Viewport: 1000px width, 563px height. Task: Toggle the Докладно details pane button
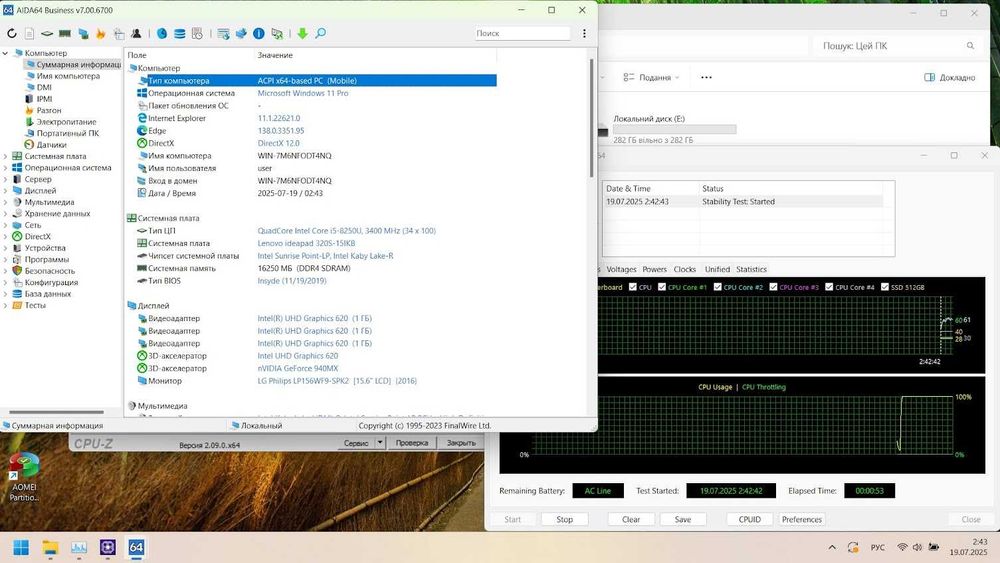(x=949, y=77)
